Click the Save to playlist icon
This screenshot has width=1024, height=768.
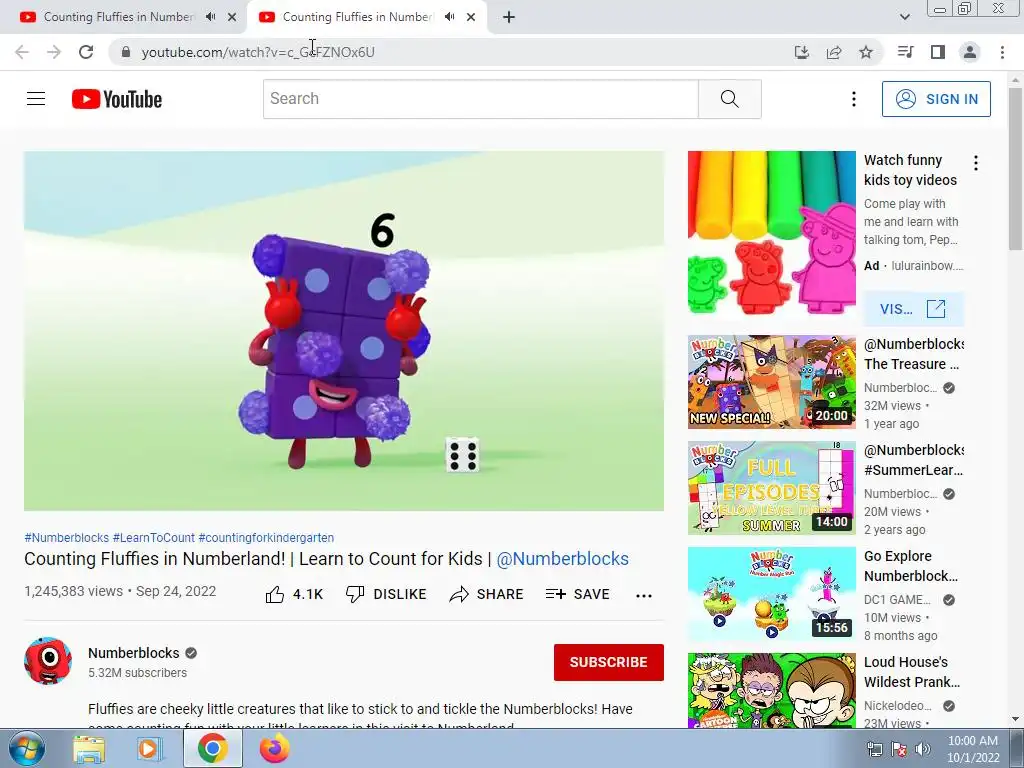[556, 594]
